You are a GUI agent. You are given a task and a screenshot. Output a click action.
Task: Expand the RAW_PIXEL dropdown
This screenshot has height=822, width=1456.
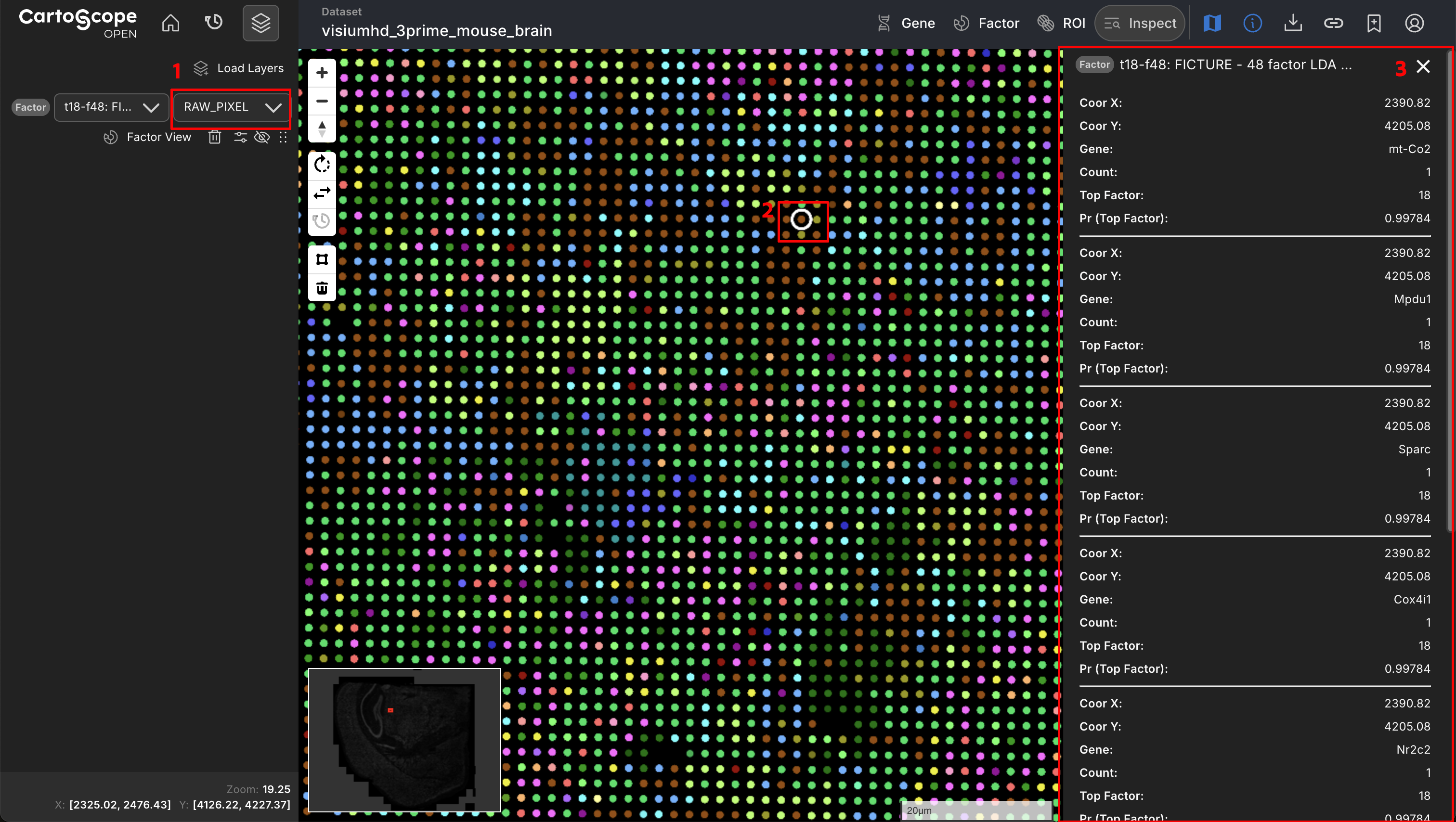tap(232, 107)
